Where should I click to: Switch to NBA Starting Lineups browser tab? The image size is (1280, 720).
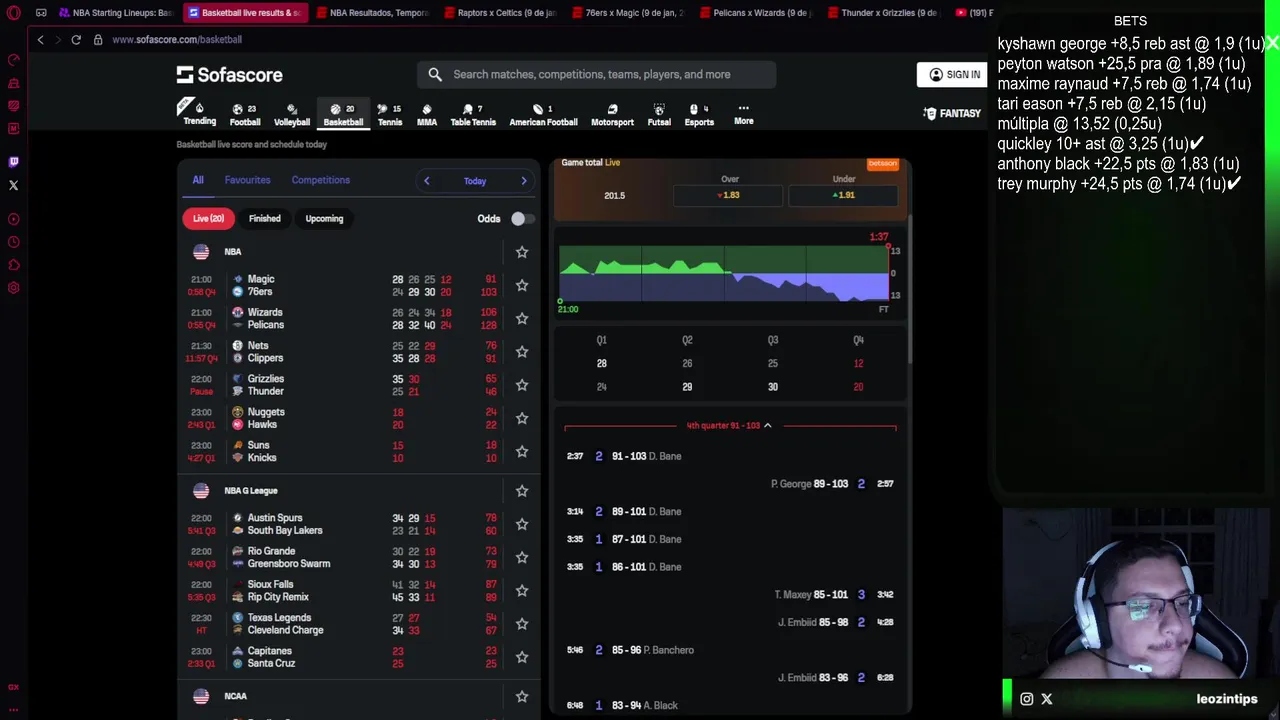[x=116, y=13]
